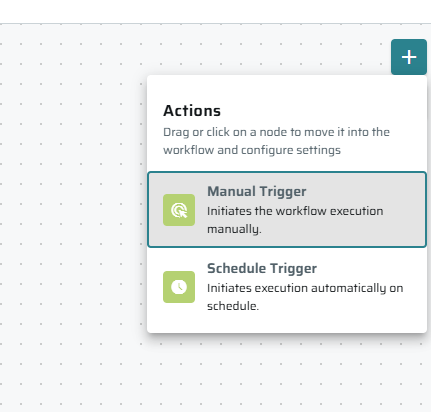Click 'Initiates execution automatically on schedule' description

point(305,297)
